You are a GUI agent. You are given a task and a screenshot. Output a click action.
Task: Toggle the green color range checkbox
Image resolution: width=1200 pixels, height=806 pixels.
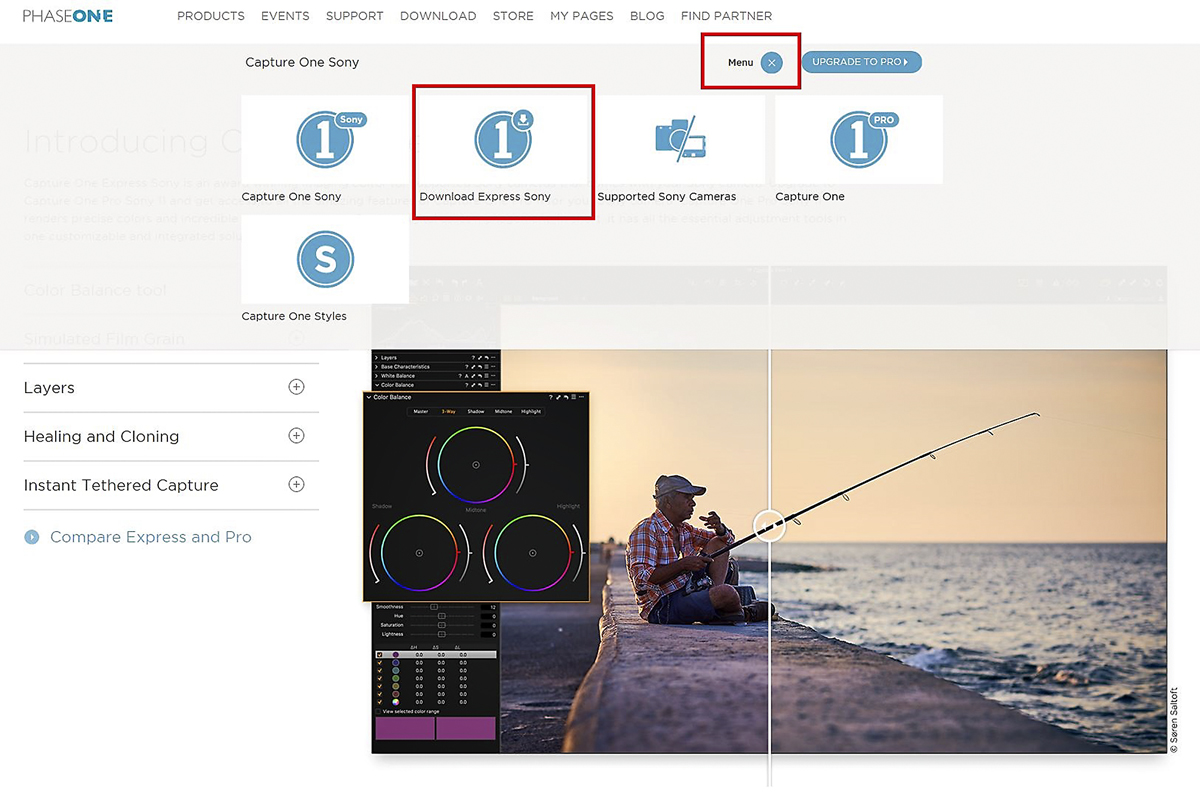(x=379, y=678)
